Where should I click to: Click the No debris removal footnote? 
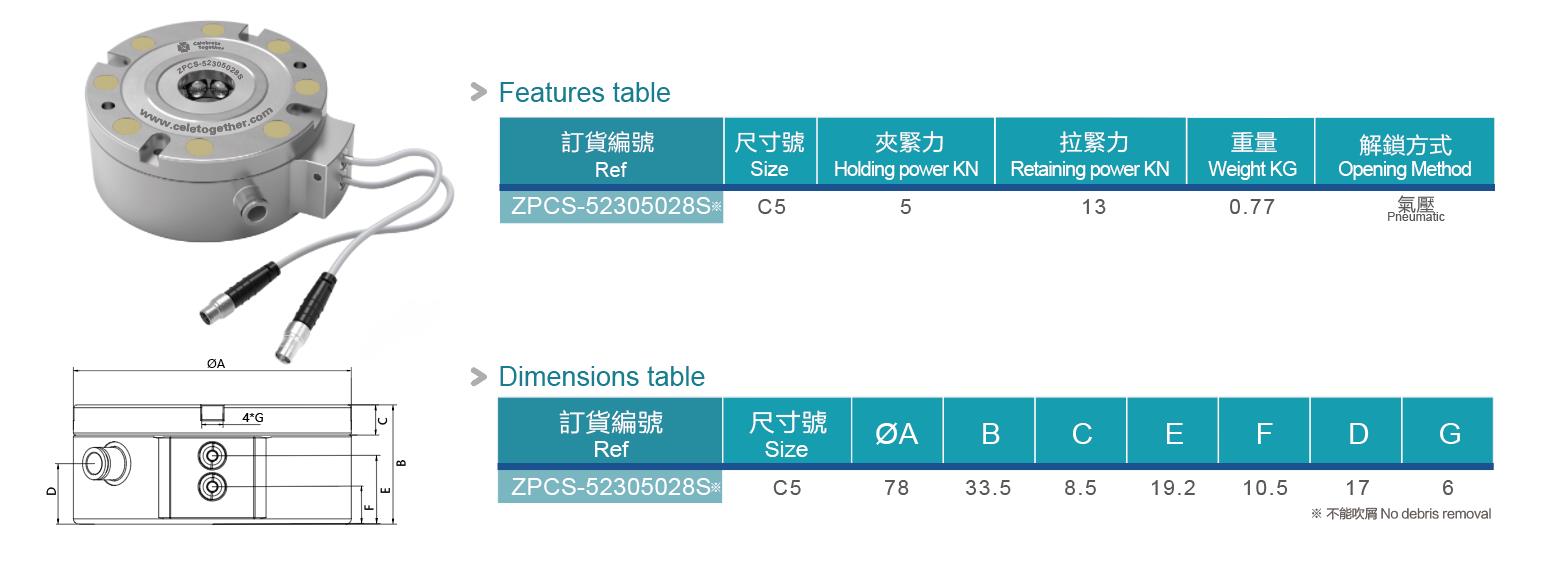click(1400, 514)
